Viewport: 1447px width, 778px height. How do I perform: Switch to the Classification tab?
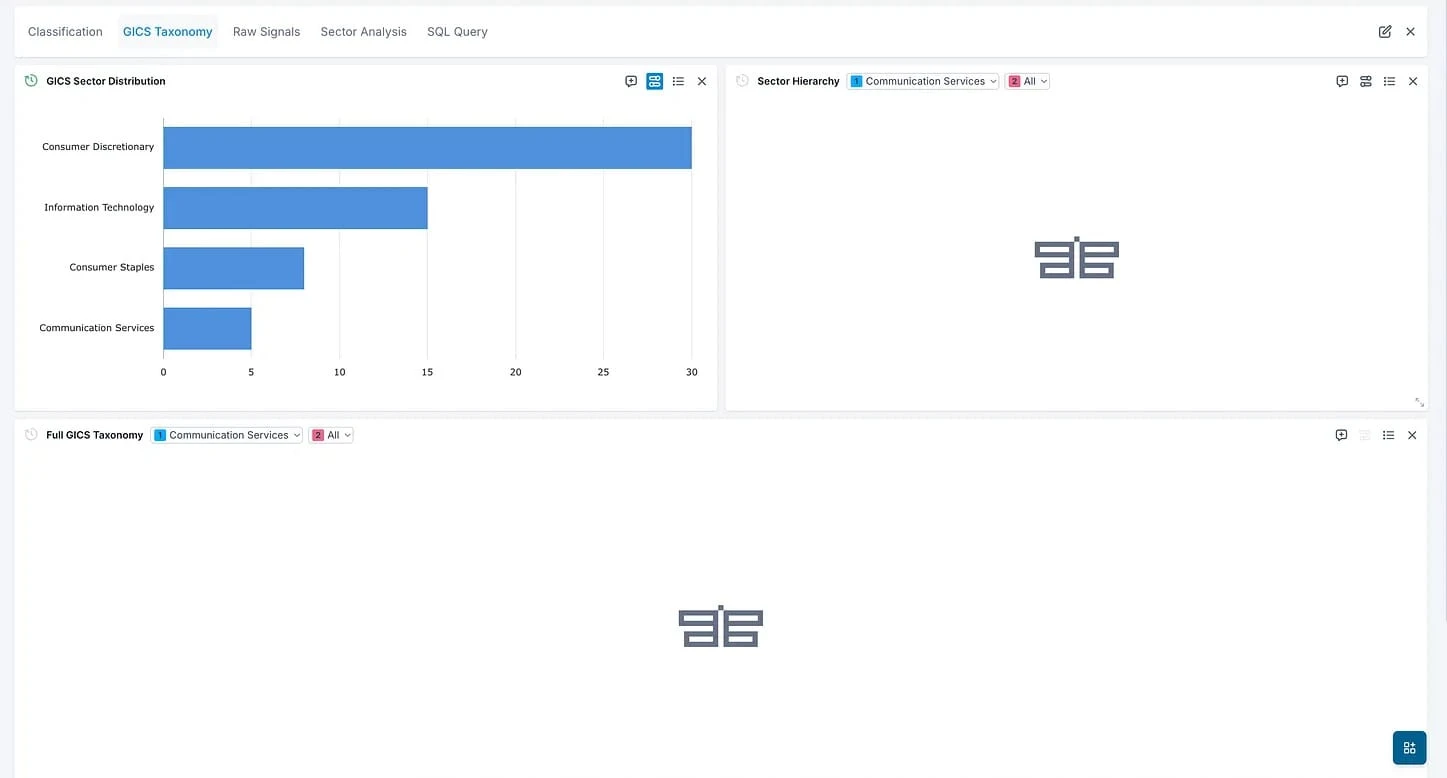point(64,31)
